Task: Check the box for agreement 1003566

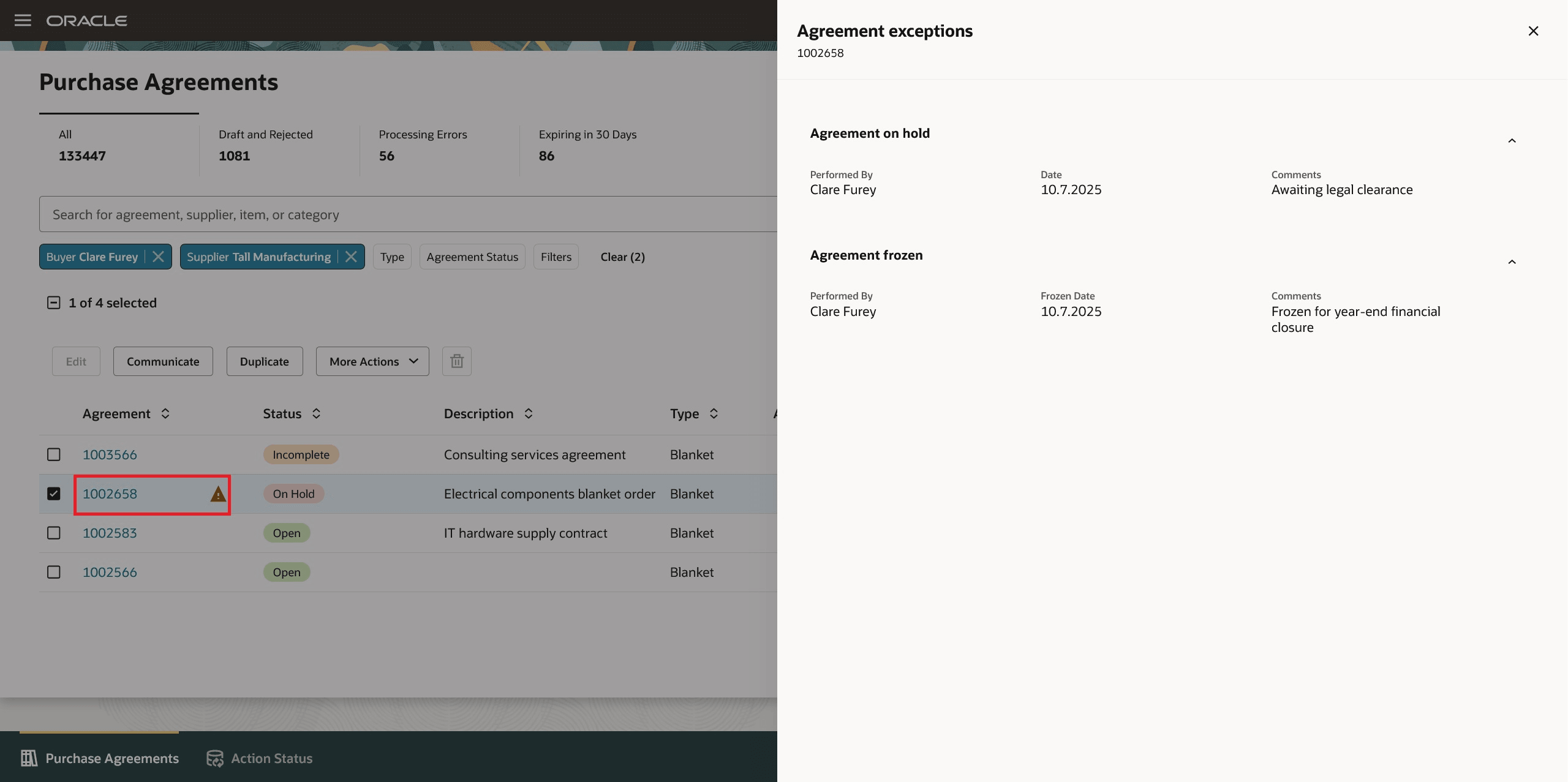Action: coord(54,454)
